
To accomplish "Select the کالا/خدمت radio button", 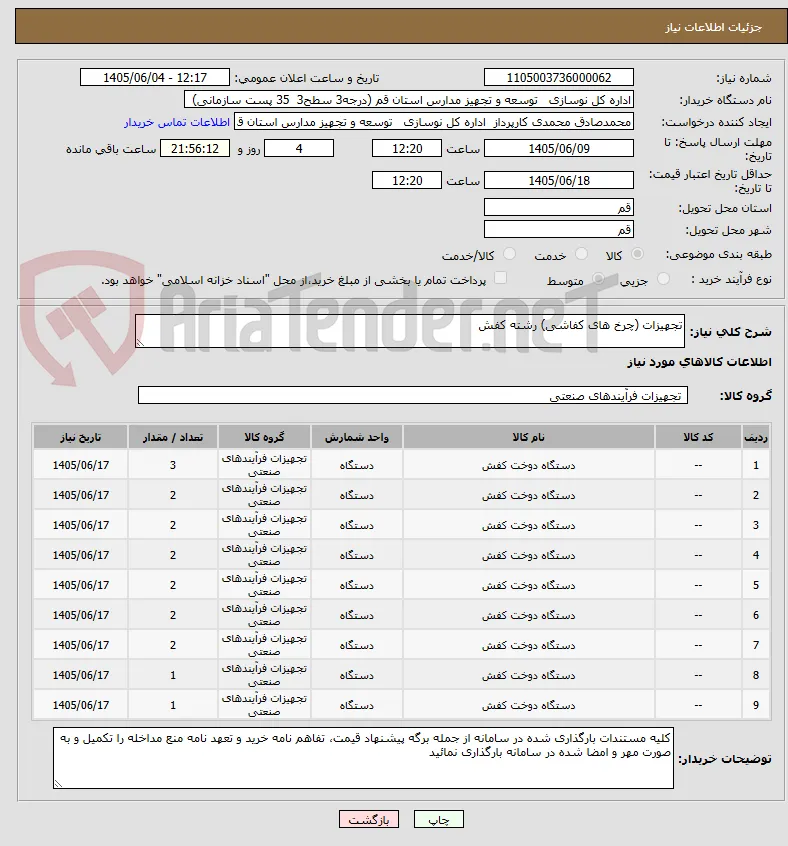I will pos(509,254).
